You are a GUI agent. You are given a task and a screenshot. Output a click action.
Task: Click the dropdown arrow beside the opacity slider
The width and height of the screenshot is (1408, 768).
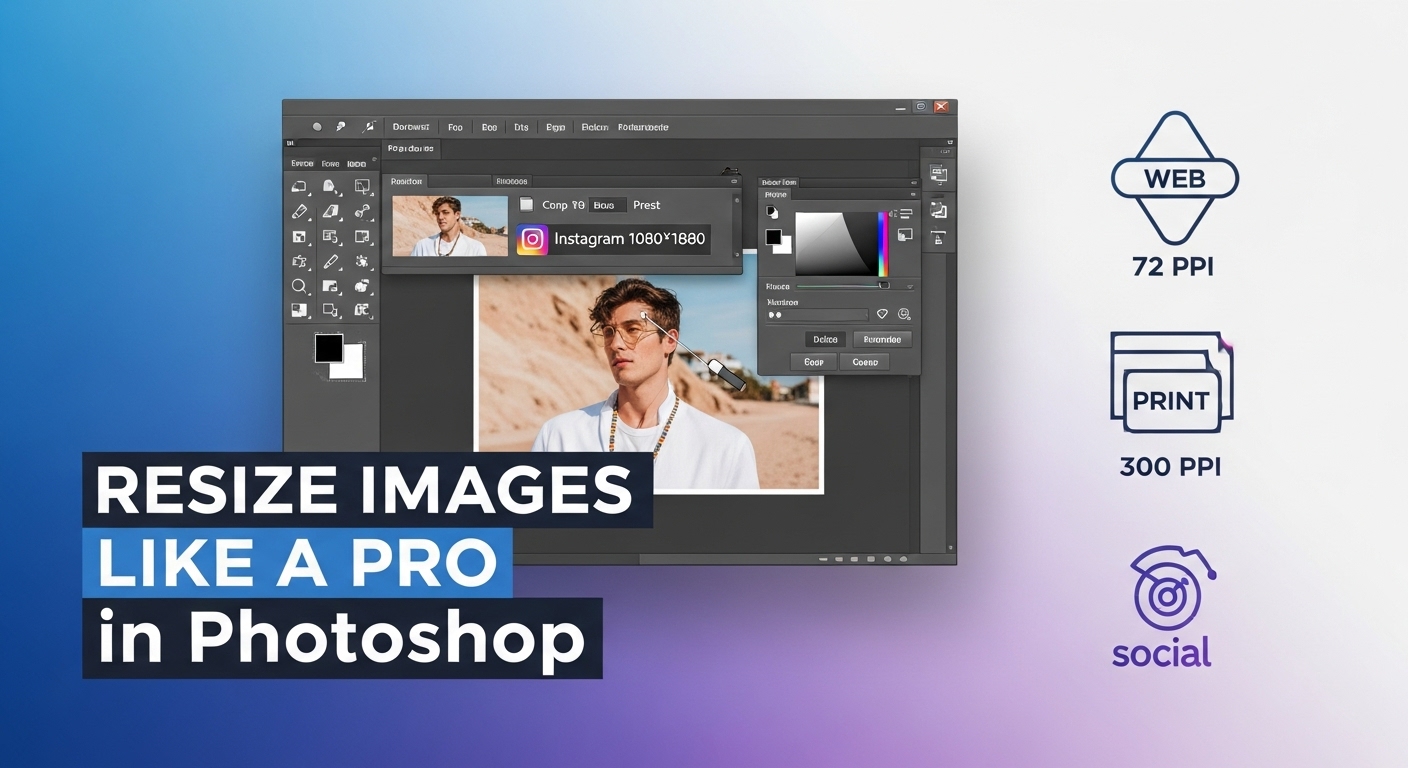pos(910,286)
